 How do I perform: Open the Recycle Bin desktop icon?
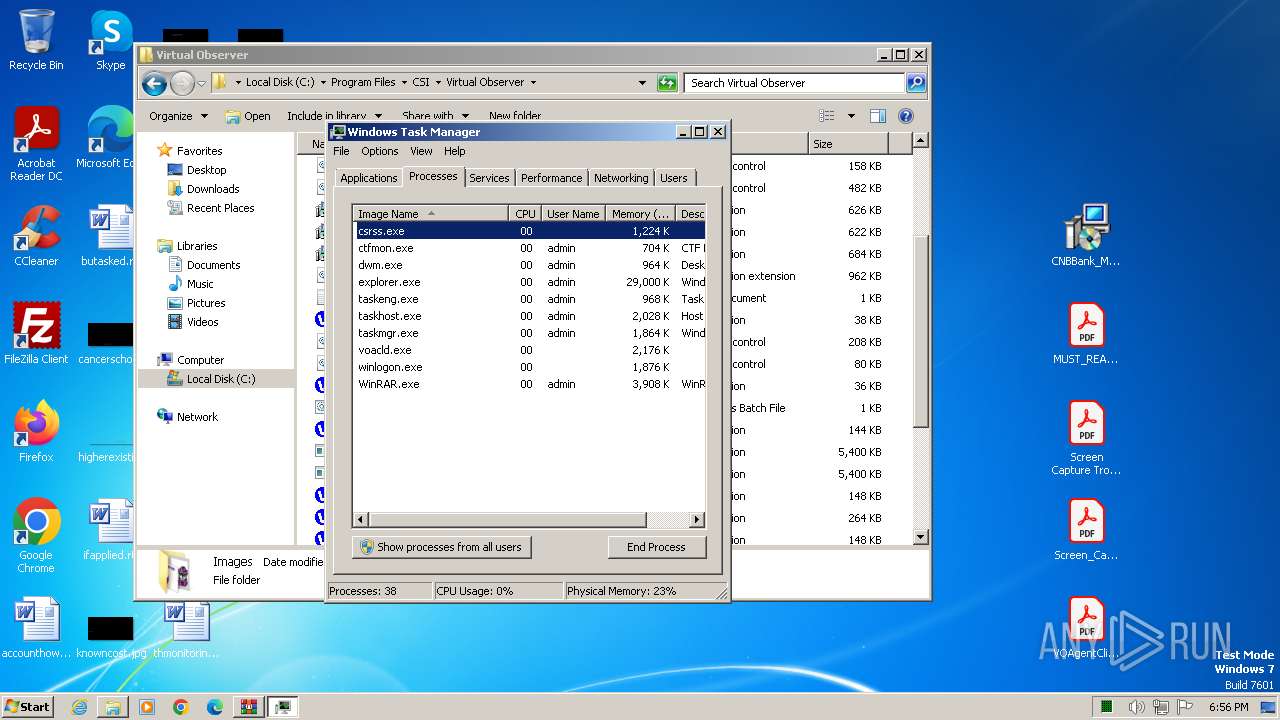pos(36,40)
